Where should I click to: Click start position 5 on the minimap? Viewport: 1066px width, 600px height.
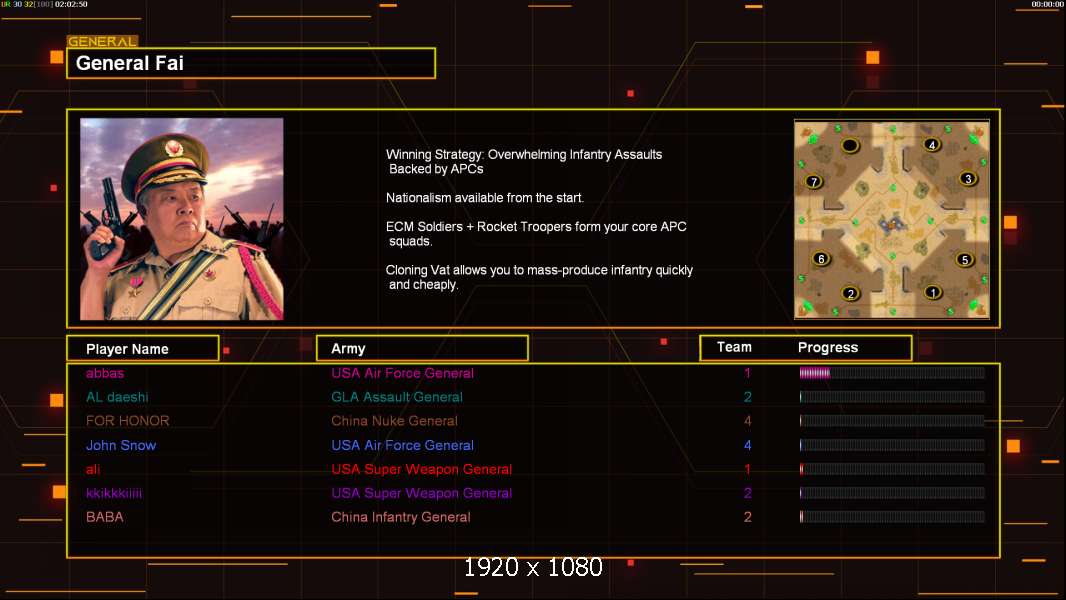(x=965, y=260)
